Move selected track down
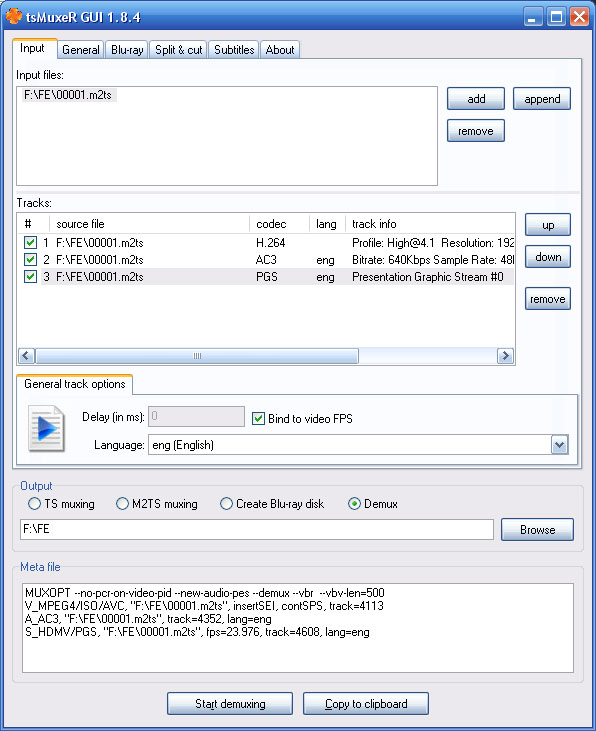 (548, 257)
